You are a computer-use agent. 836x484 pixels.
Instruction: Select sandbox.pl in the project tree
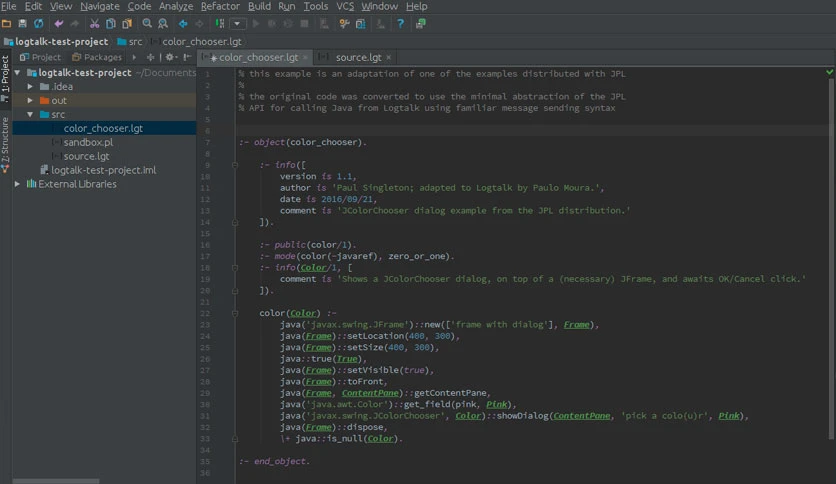point(88,142)
